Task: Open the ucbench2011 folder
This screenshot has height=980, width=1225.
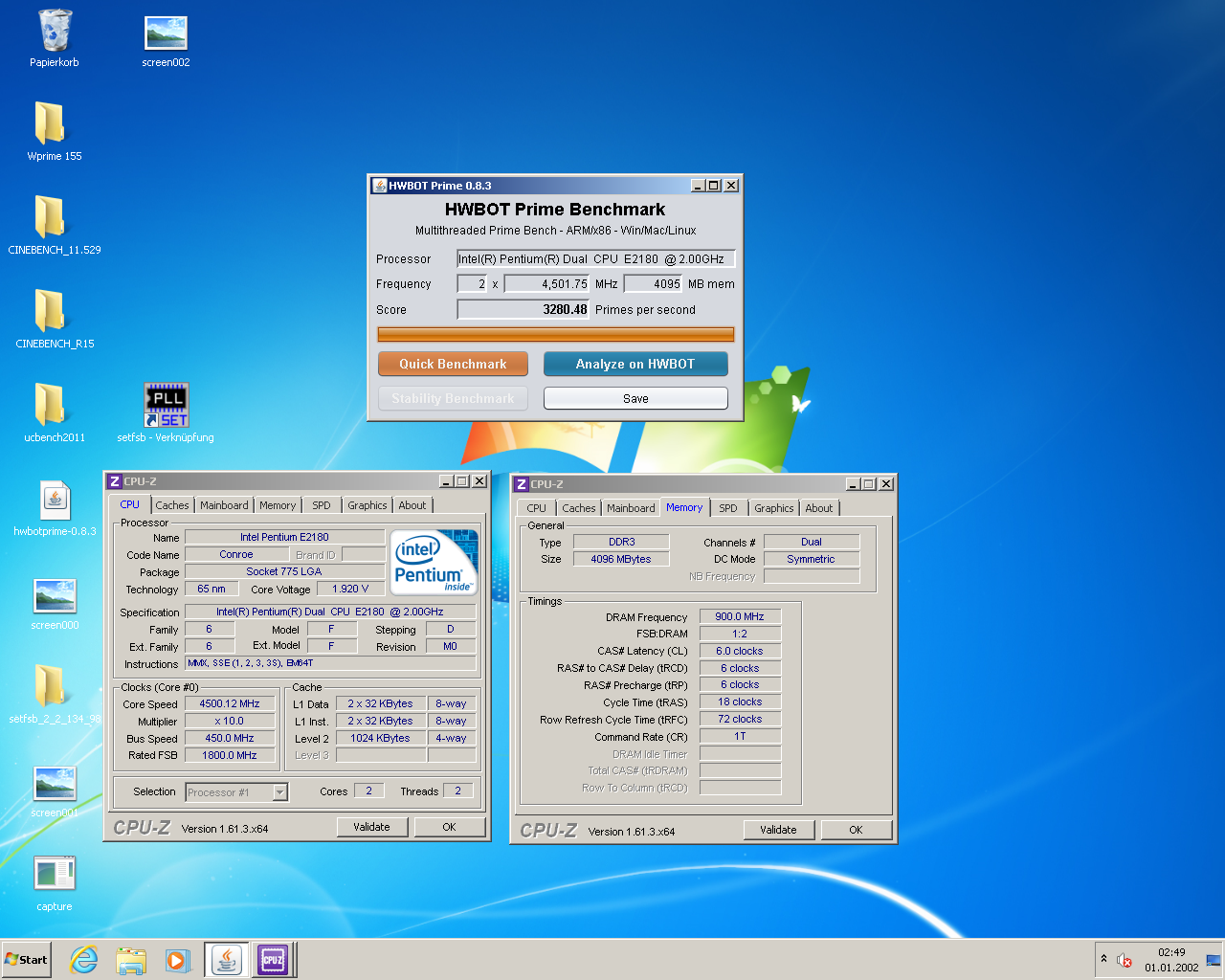Action: tap(55, 412)
